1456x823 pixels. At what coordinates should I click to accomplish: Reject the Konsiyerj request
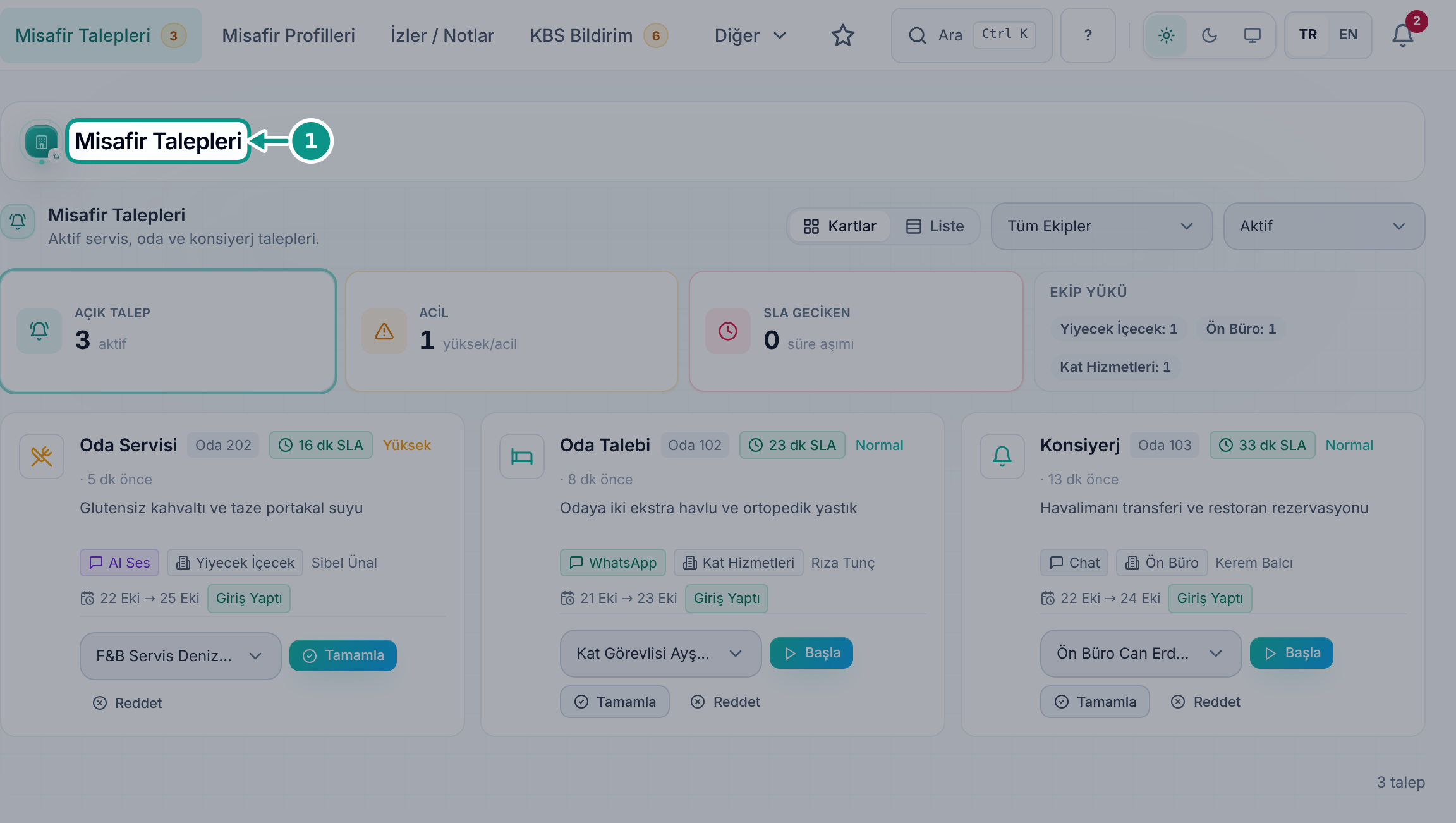click(x=1206, y=702)
